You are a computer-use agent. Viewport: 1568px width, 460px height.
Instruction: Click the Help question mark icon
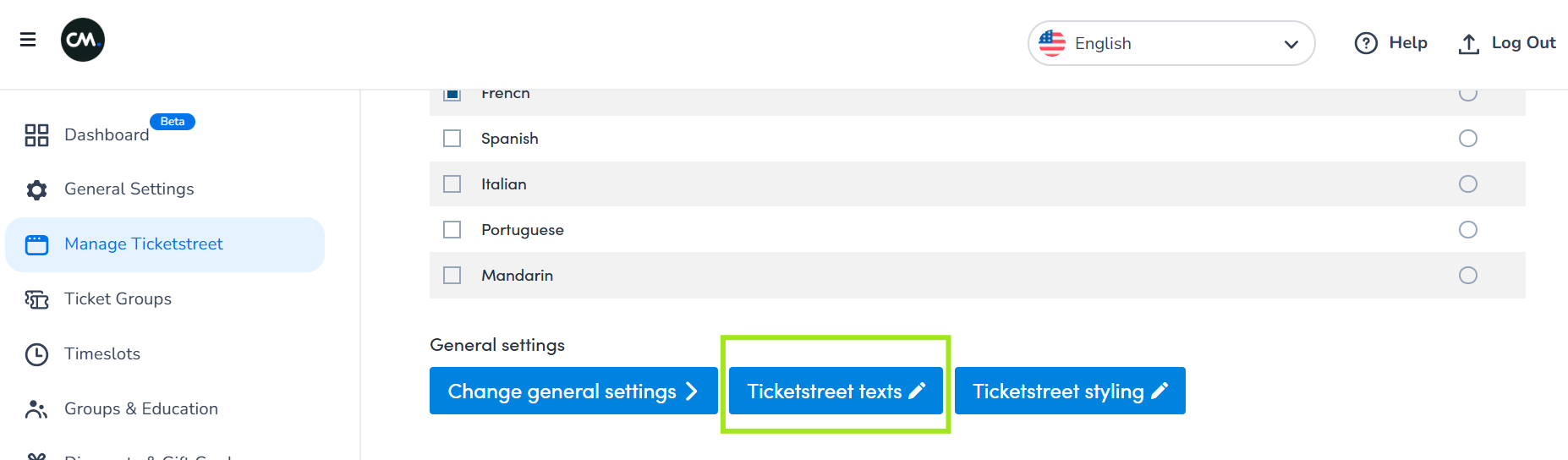(x=1366, y=43)
